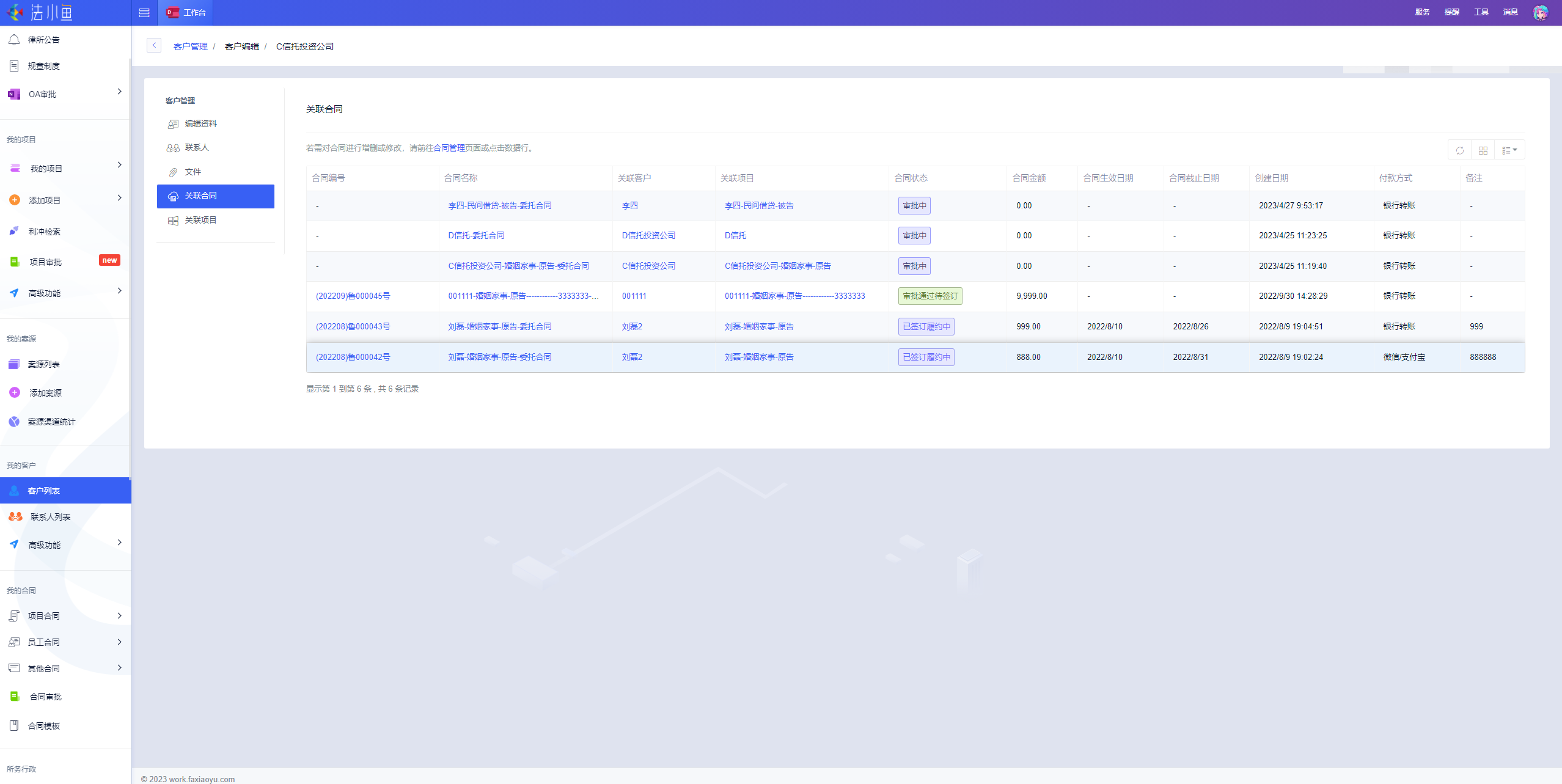The height and width of the screenshot is (784, 1562).
Task: Click the hamburger menu icon in the top bar
Action: tap(144, 13)
